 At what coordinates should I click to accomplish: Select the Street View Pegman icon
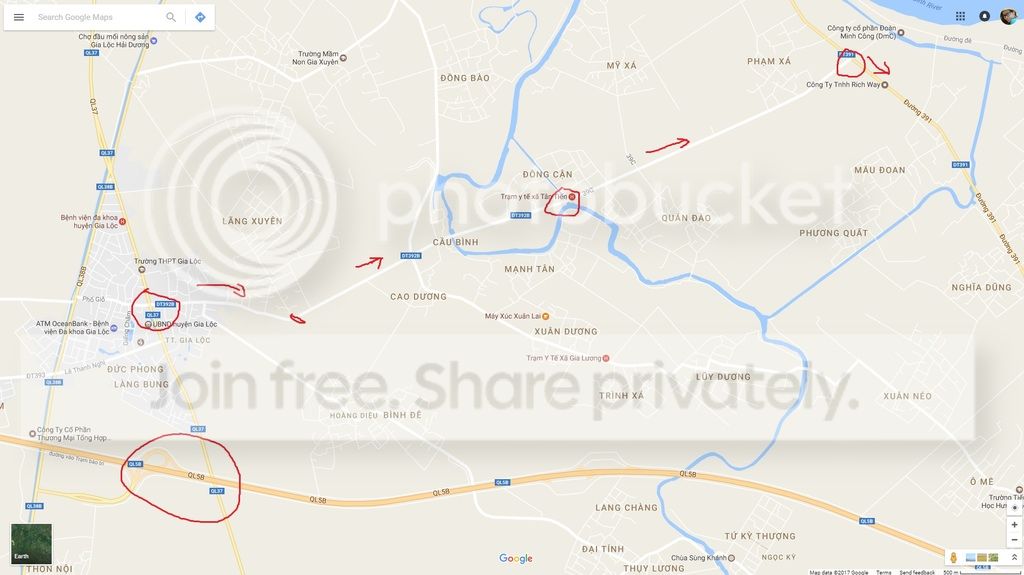953,557
